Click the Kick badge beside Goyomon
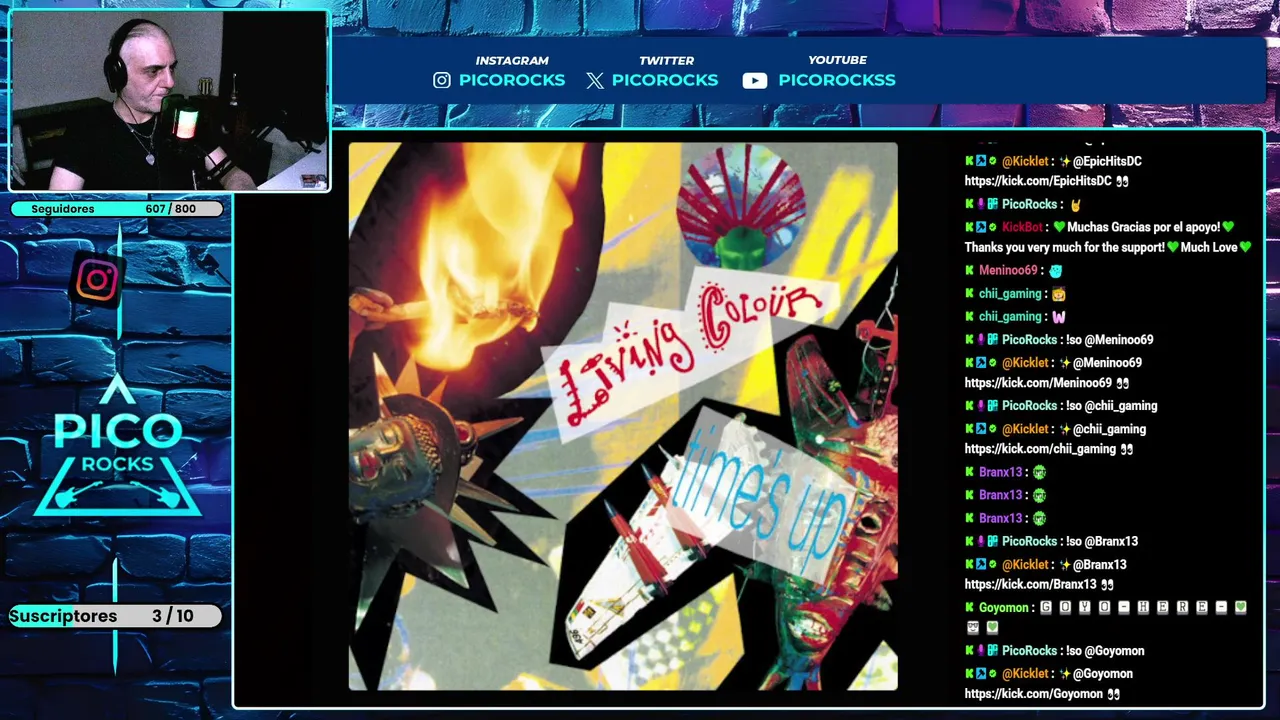Screen dimensions: 1280x720 [969, 607]
